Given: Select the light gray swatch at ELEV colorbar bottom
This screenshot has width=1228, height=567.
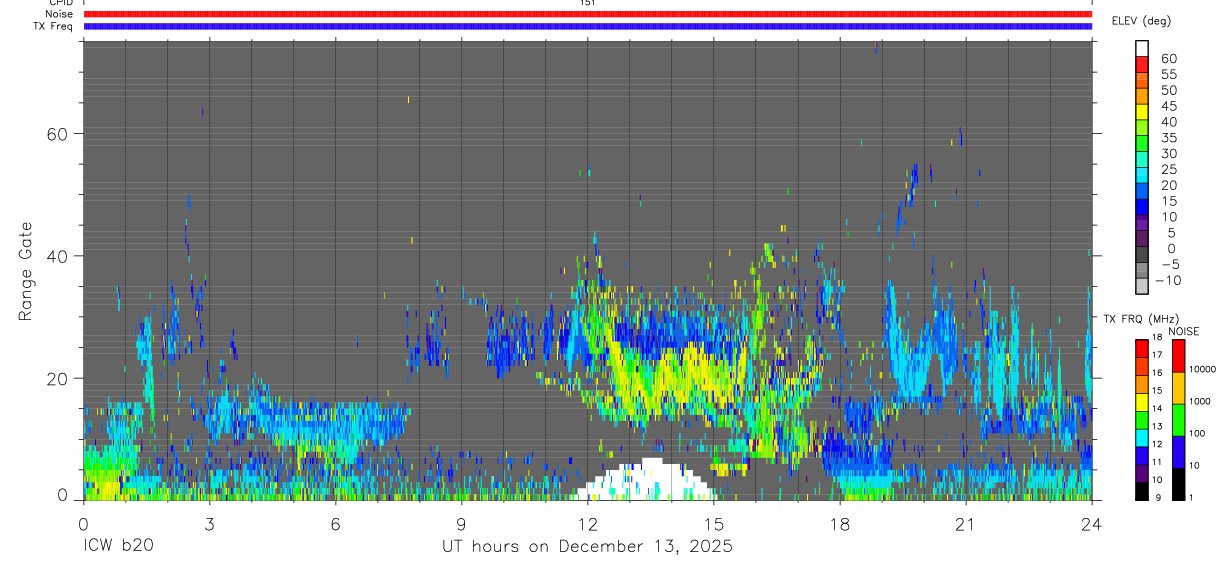Looking at the screenshot, I should pyautogui.click(x=1142, y=286).
